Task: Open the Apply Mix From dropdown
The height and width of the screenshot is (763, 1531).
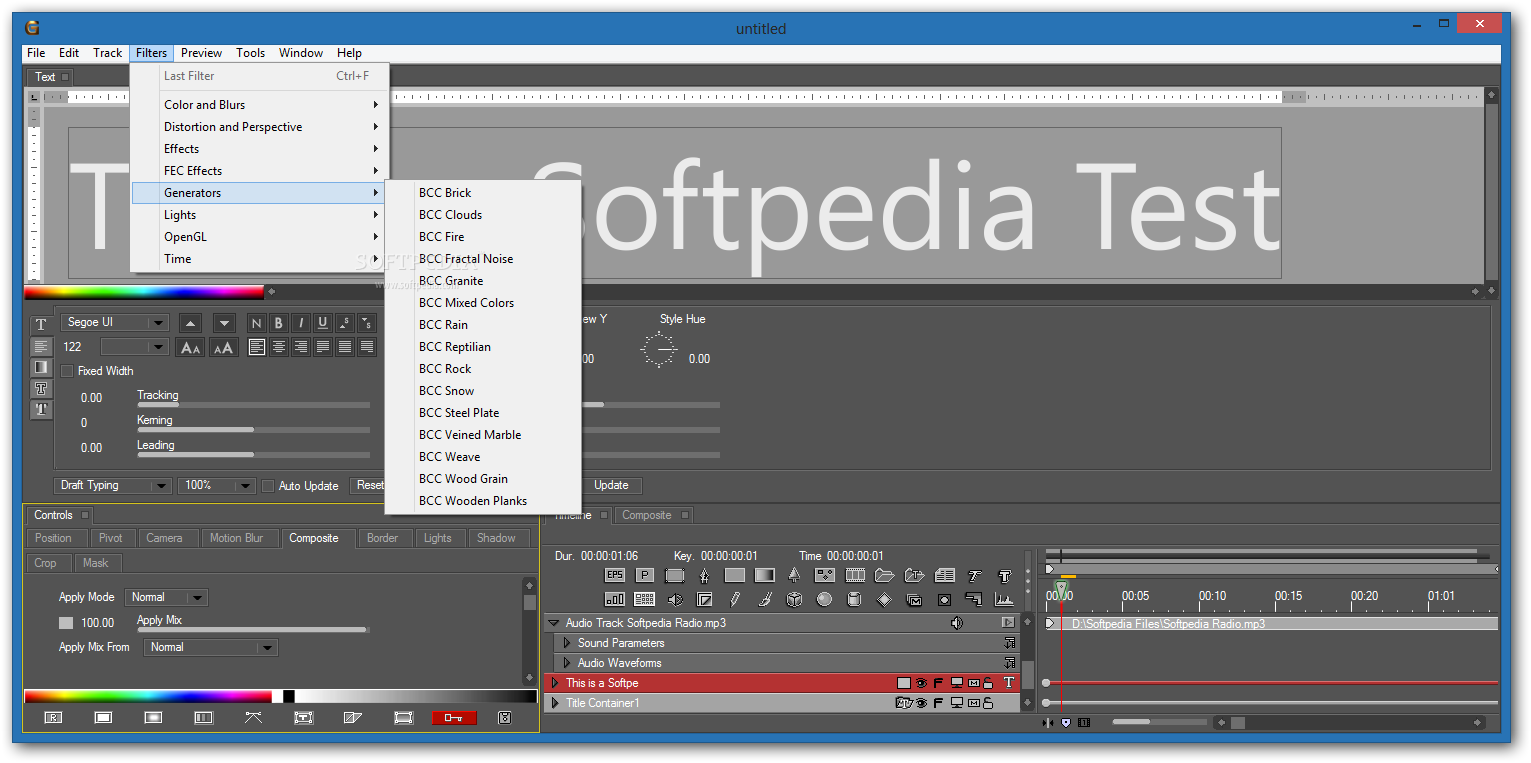Action: point(211,647)
